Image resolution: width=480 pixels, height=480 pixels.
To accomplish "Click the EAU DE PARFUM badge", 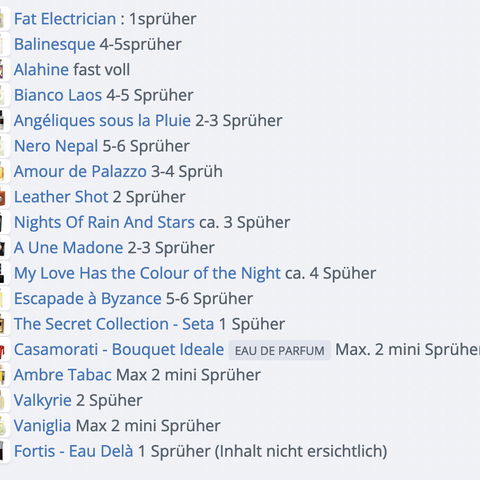I will pyautogui.click(x=280, y=350).
